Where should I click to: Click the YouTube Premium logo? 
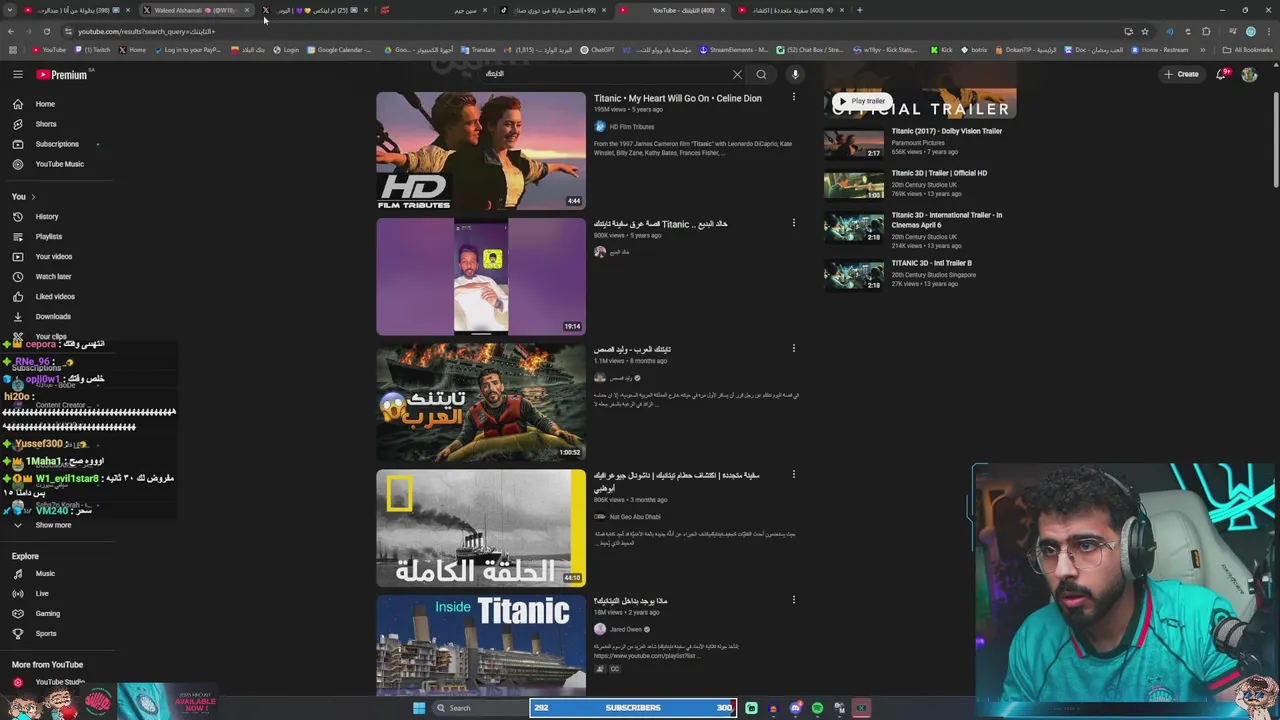point(62,74)
